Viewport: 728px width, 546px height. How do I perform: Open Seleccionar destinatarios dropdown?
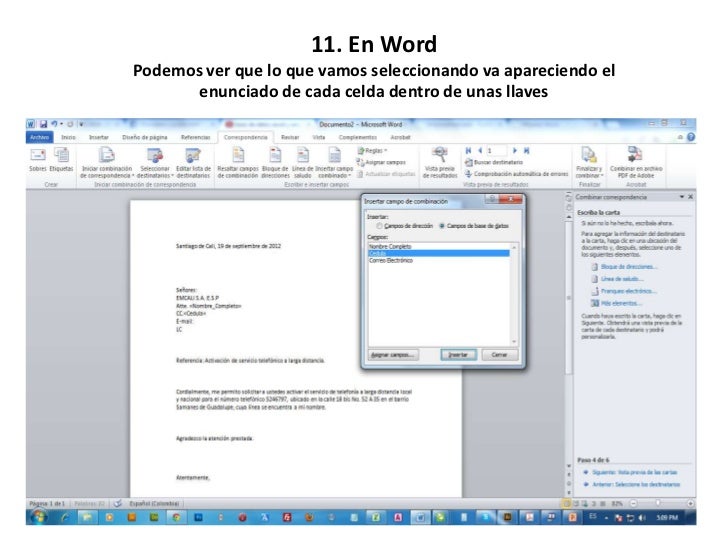coord(155,163)
